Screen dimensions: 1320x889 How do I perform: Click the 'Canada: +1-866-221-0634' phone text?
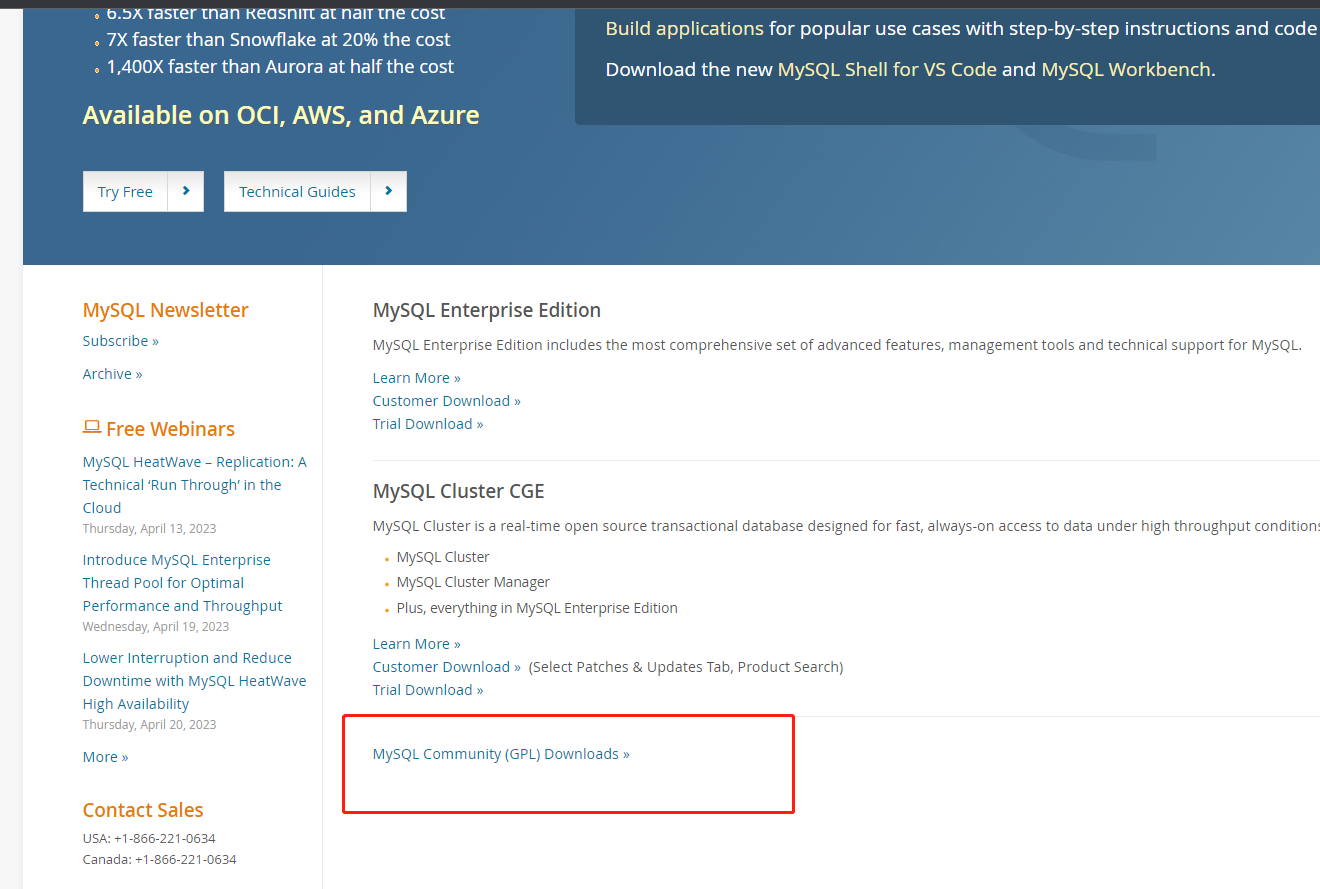(160, 859)
